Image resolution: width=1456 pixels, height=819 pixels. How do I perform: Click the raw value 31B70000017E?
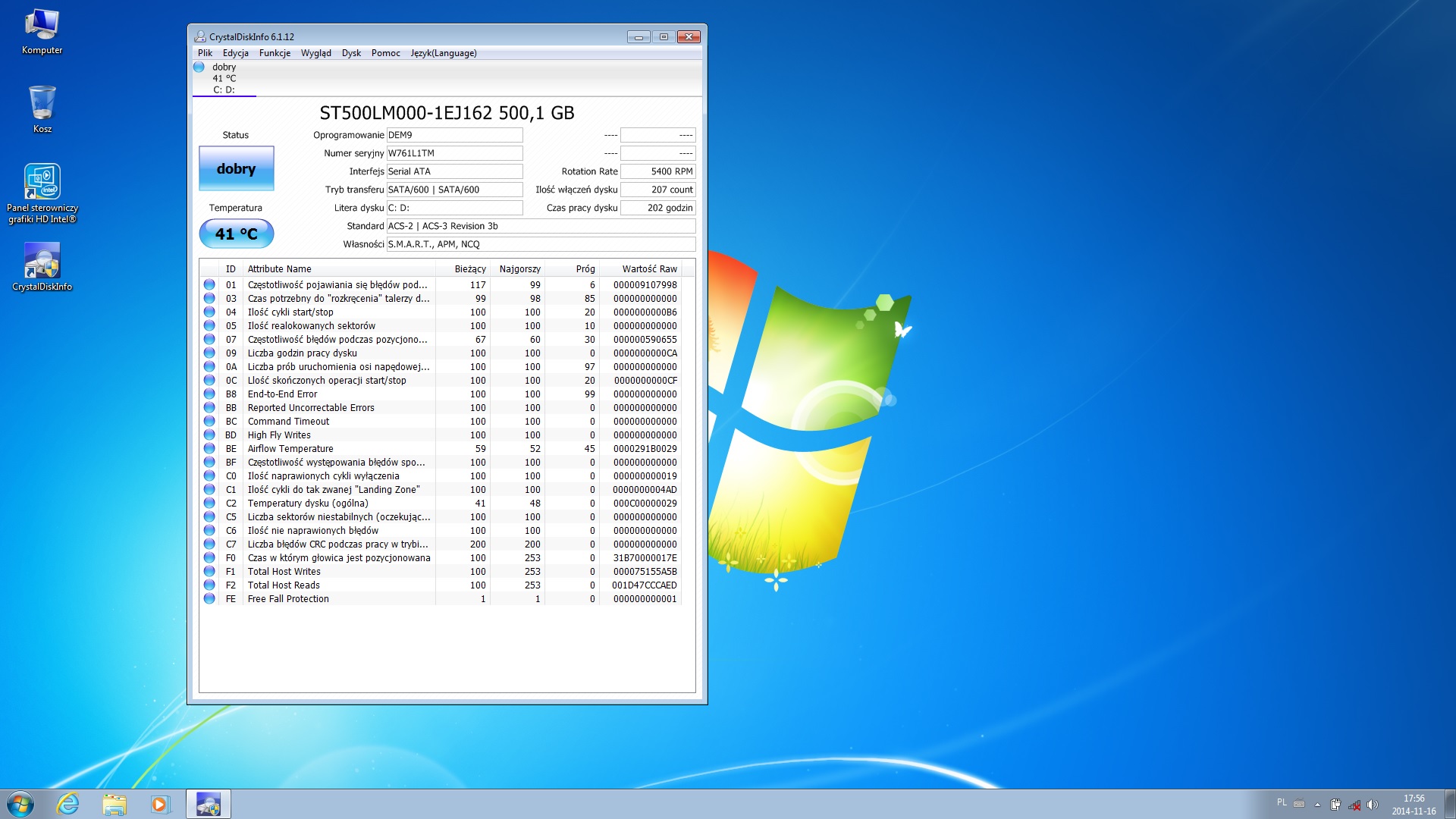point(645,557)
